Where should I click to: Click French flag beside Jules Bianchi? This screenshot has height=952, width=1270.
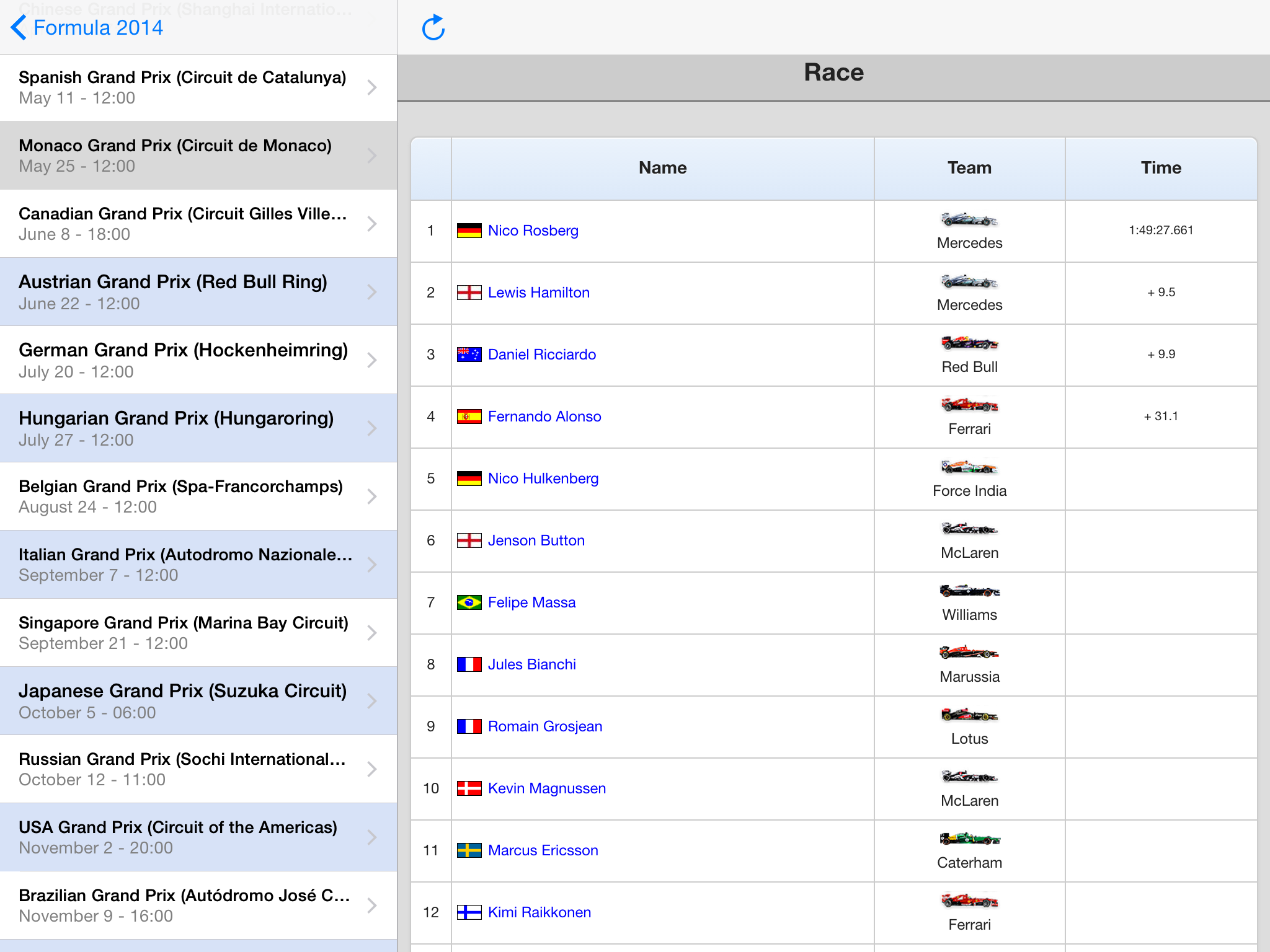pyautogui.click(x=469, y=664)
